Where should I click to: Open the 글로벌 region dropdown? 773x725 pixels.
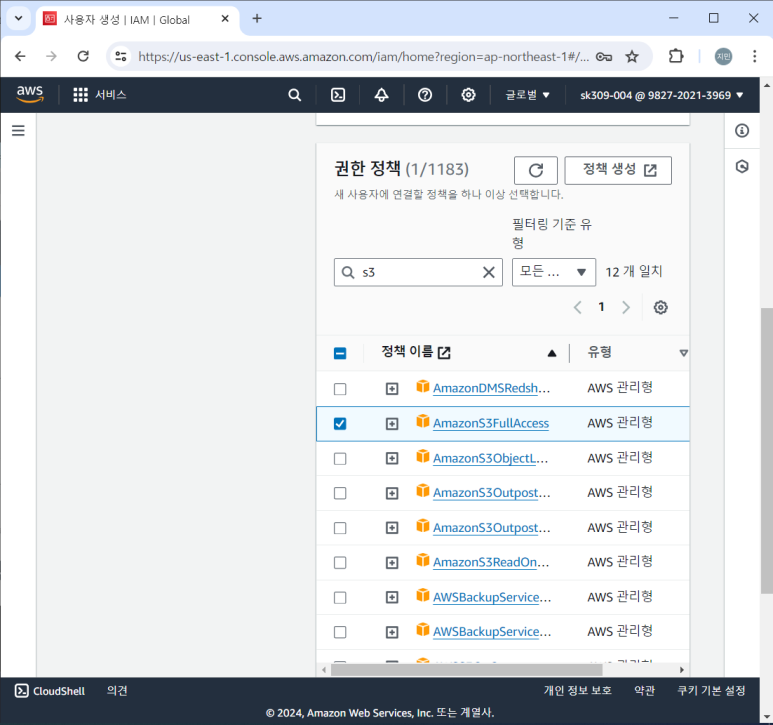[x=527, y=95]
